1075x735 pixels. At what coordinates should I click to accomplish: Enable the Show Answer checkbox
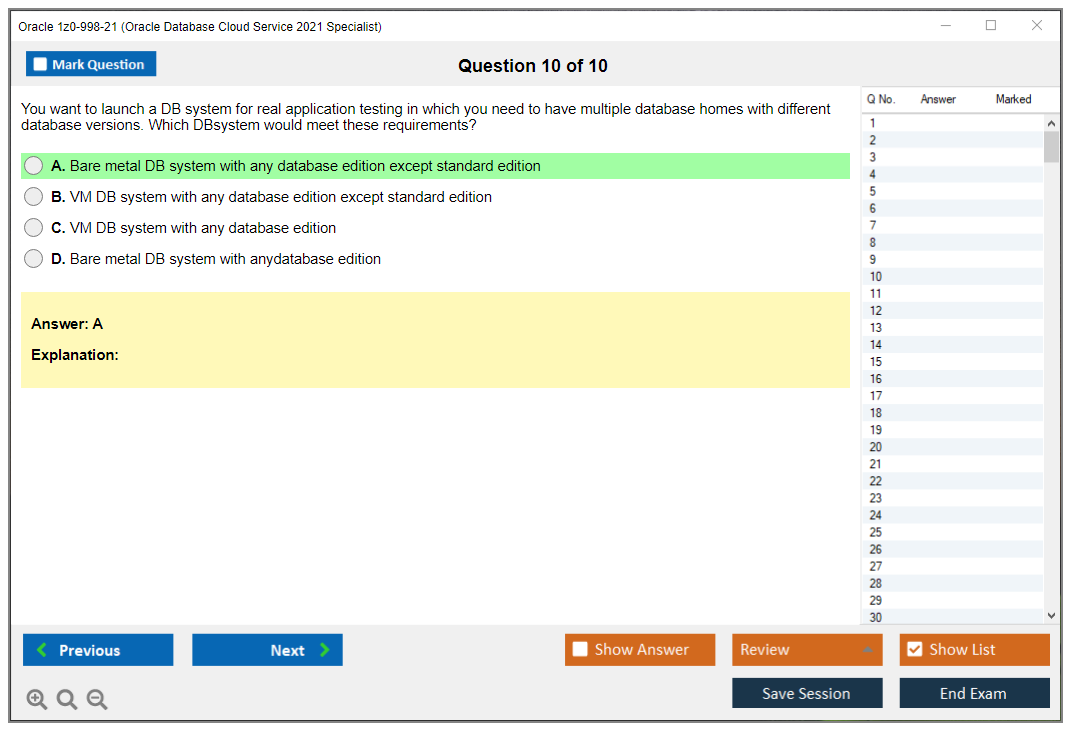[580, 650]
